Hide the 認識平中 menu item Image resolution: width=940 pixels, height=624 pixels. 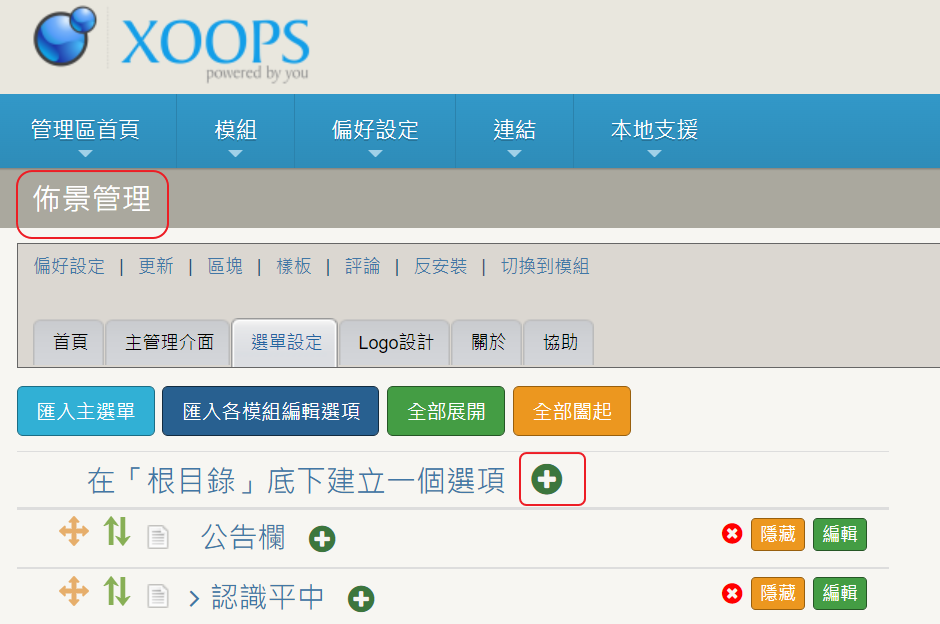778,594
